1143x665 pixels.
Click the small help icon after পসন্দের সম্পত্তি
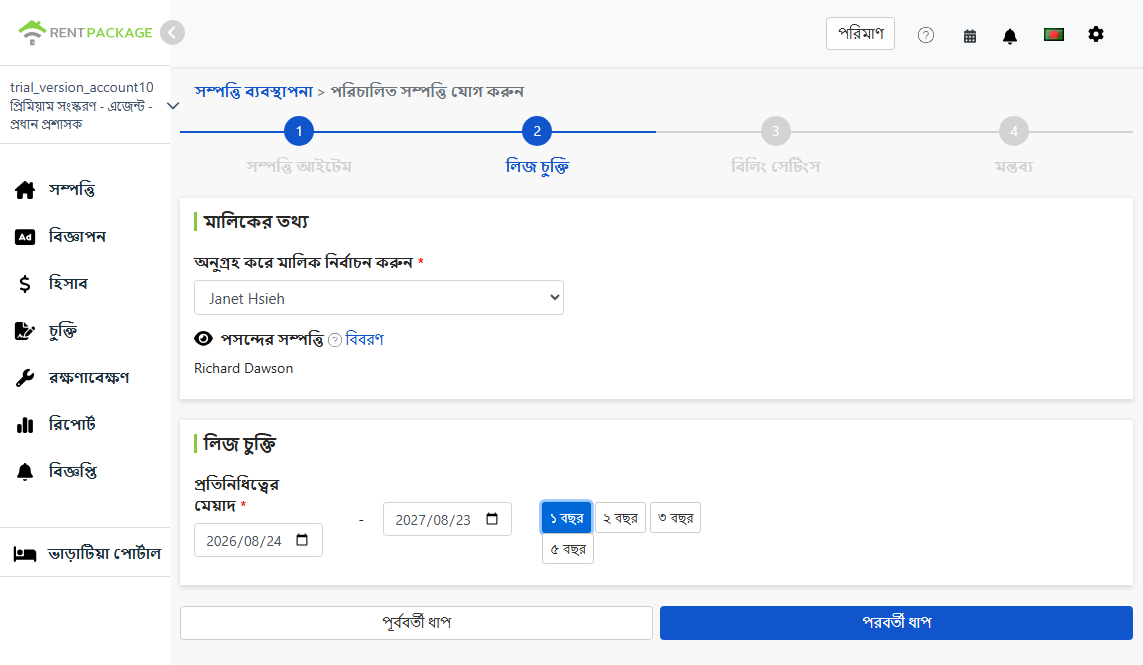335,340
